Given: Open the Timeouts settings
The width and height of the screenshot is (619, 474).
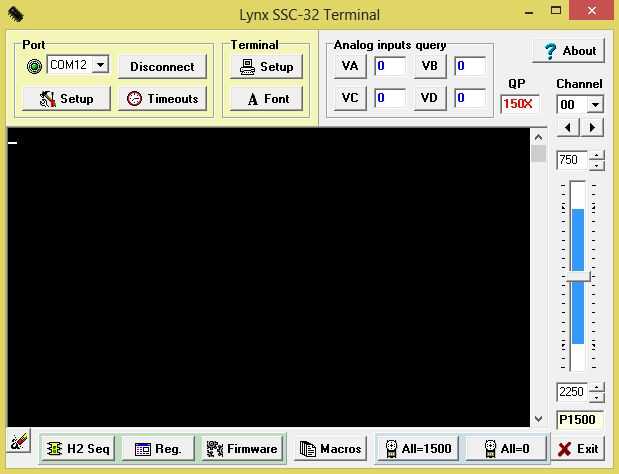Looking at the screenshot, I should click(162, 98).
